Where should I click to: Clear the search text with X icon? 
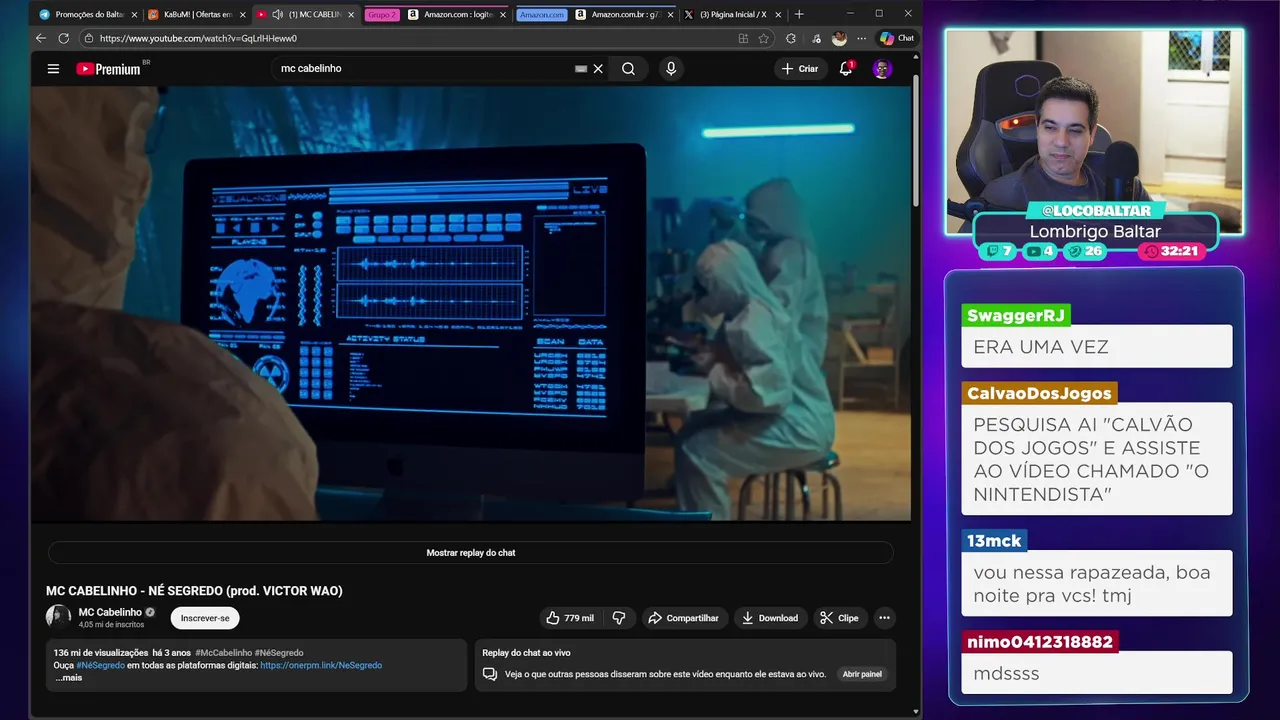coord(598,69)
